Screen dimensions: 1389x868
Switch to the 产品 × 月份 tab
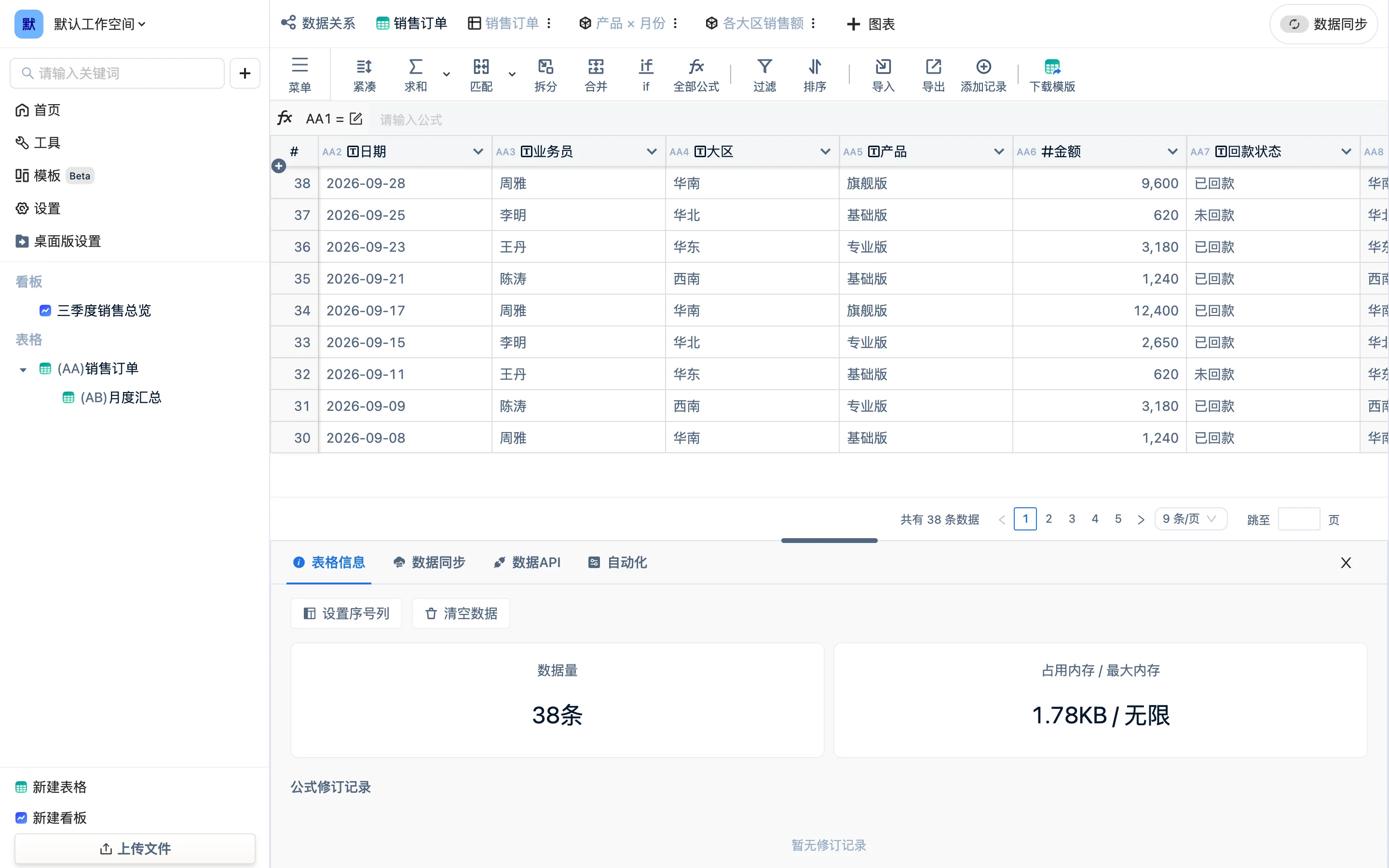(x=622, y=23)
